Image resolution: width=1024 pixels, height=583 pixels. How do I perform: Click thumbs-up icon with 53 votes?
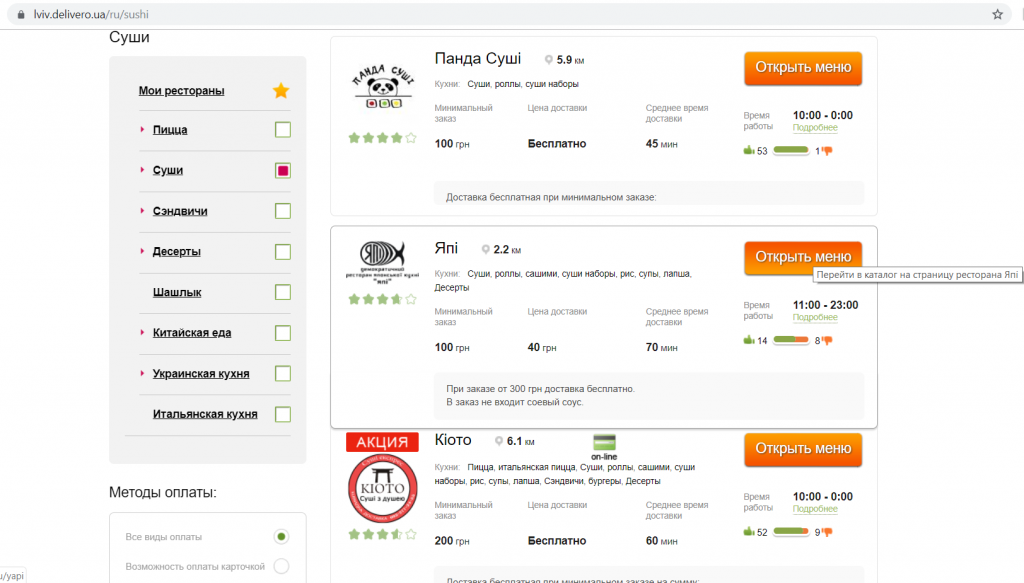pos(748,150)
